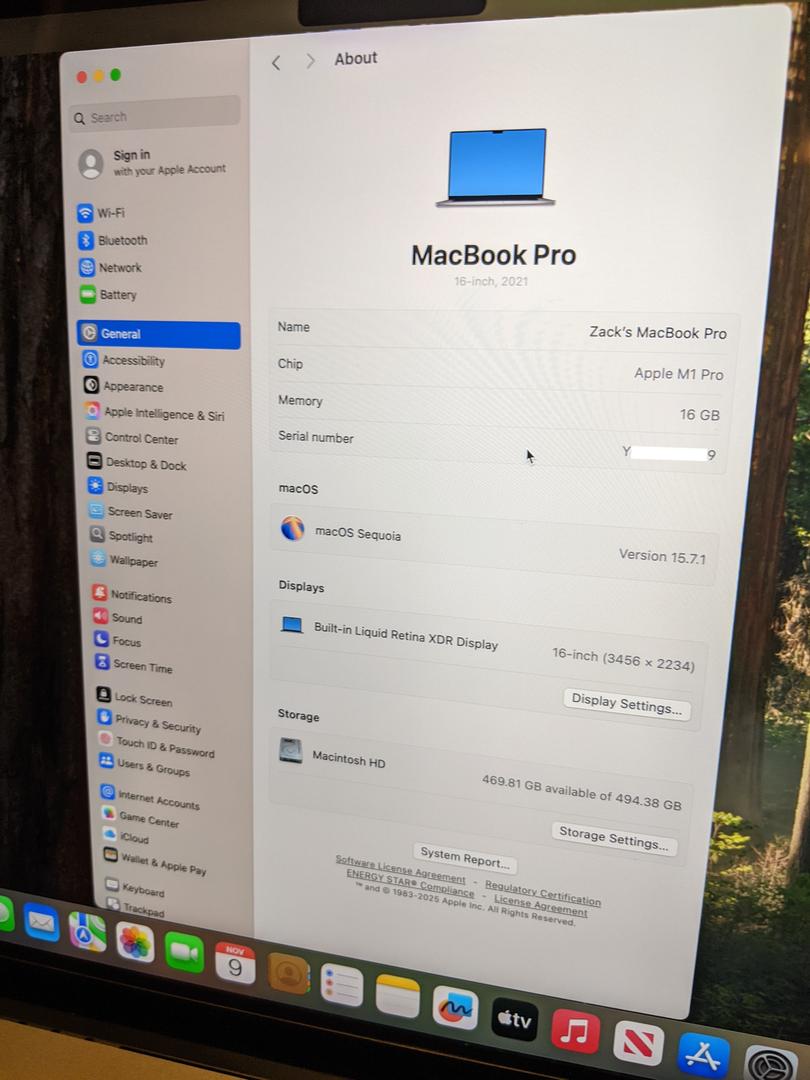Viewport: 810px width, 1080px height.
Task: Select Network in the sidebar
Action: pos(111,267)
